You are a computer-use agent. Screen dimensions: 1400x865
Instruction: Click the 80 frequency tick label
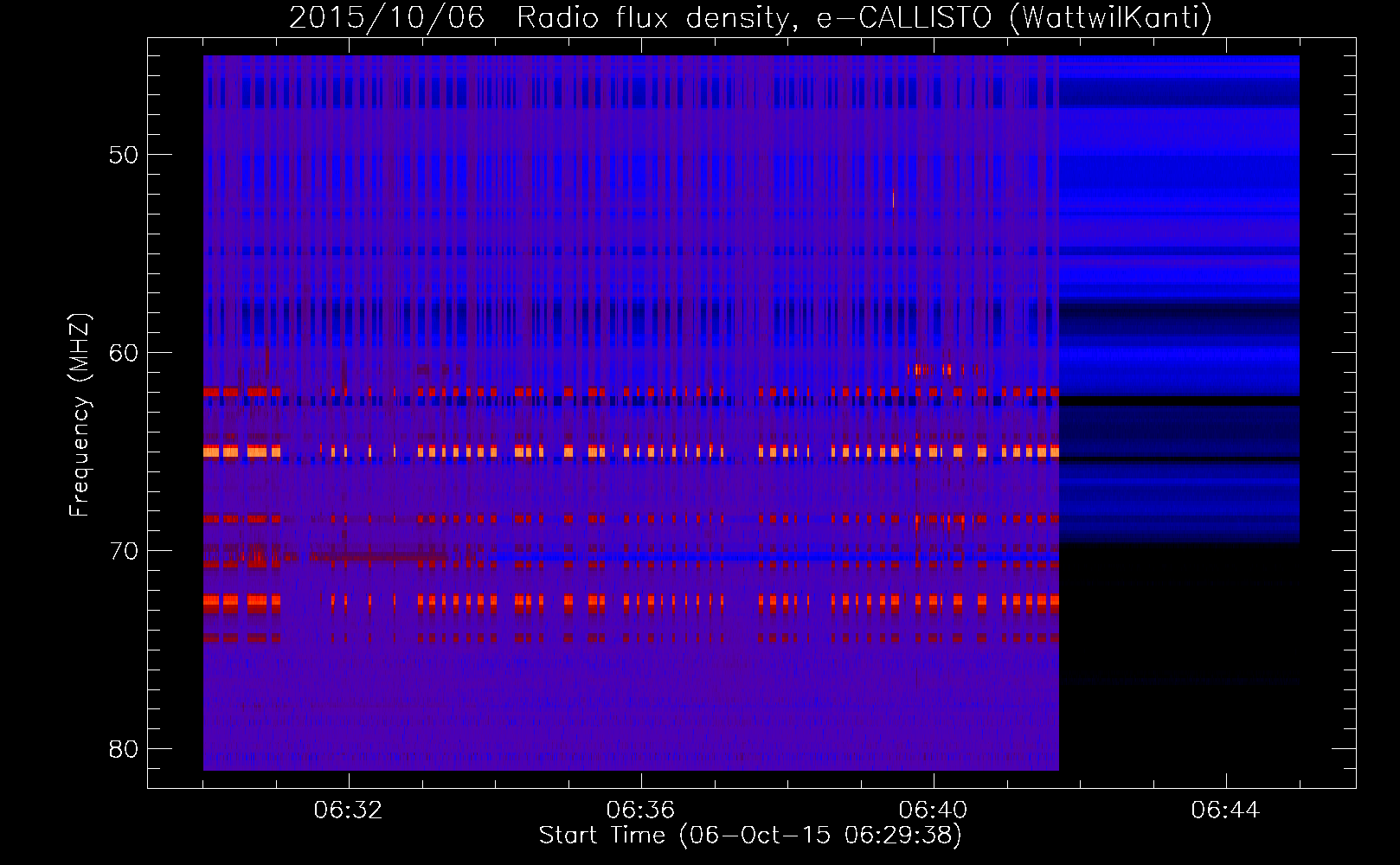coord(125,749)
